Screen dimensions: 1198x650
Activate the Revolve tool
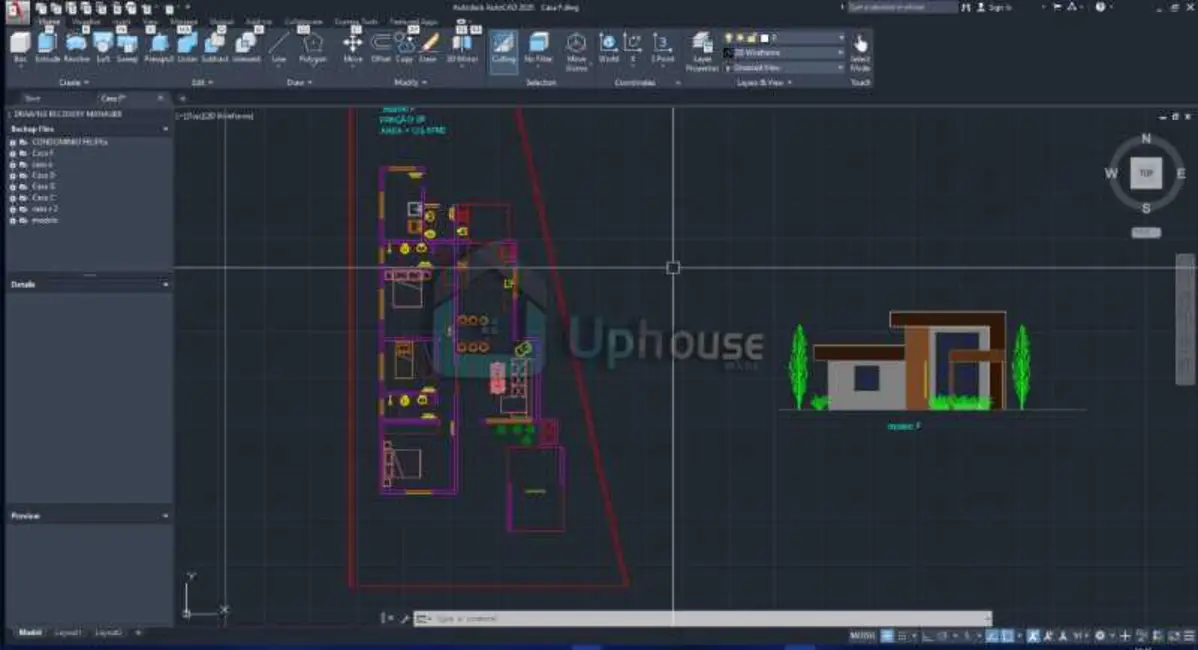(77, 46)
